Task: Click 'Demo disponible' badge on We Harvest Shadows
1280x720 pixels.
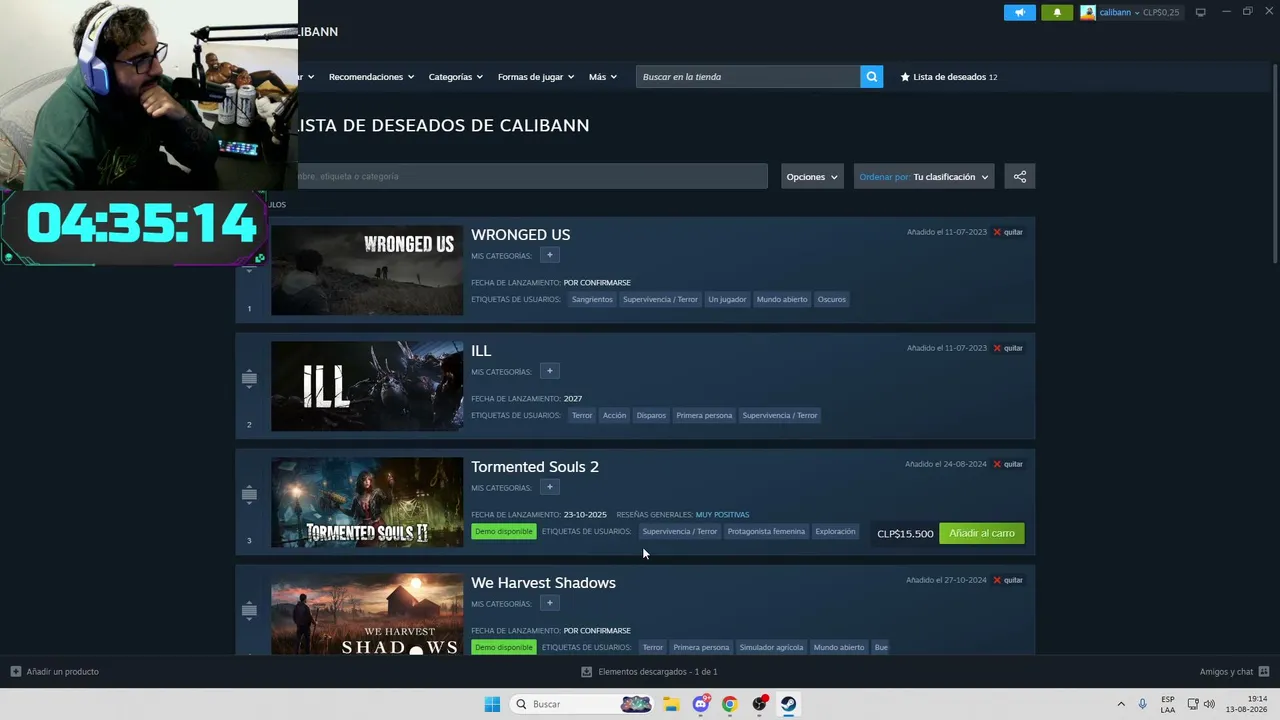Action: 504,647
